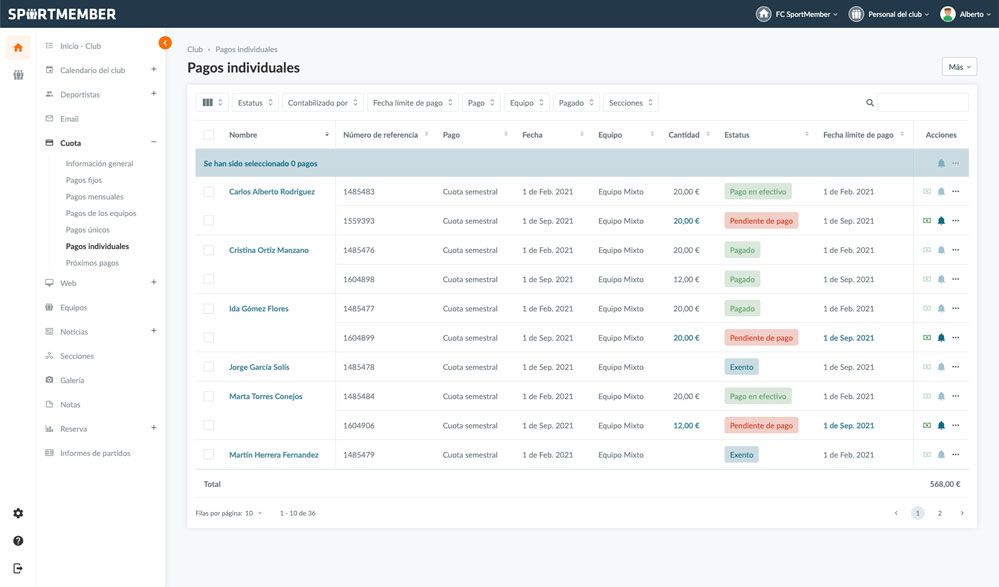Open the column visibility selector dropdown
The width and height of the screenshot is (999, 587).
tap(212, 103)
